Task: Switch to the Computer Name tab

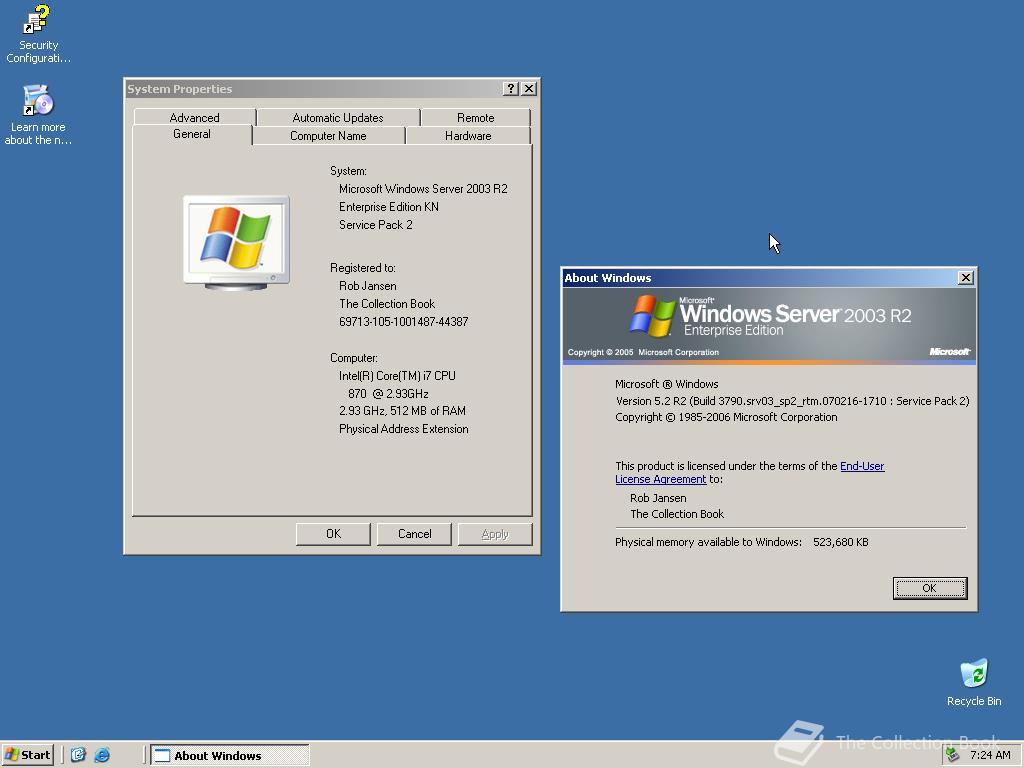Action: click(328, 136)
